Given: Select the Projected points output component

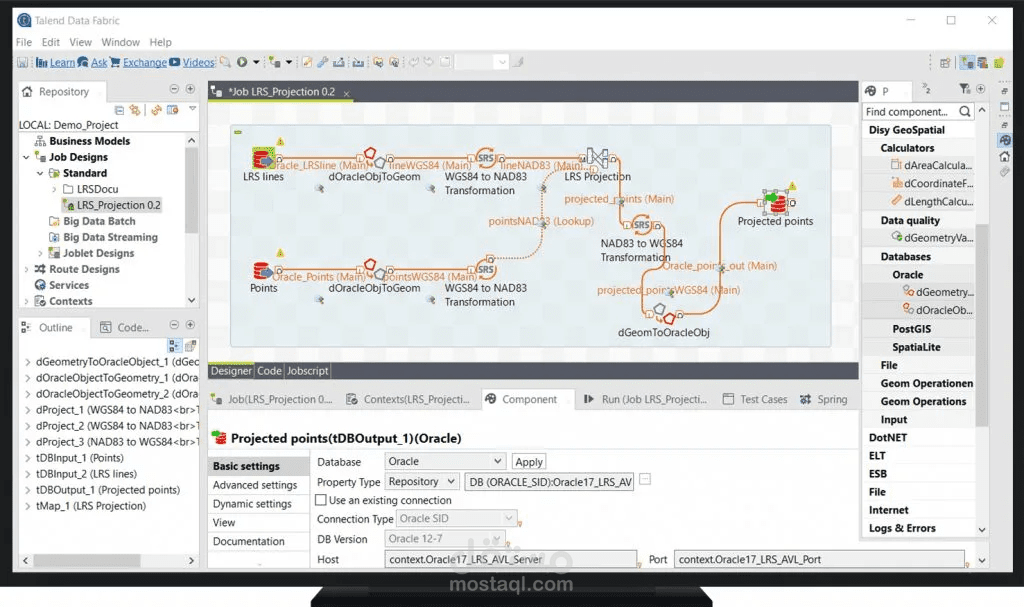Looking at the screenshot, I should (776, 203).
